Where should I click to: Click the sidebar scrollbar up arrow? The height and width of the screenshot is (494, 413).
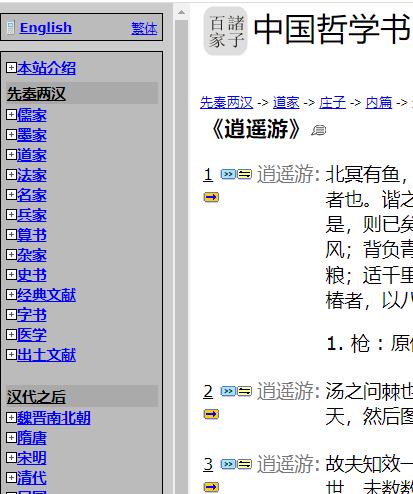pos(181,13)
